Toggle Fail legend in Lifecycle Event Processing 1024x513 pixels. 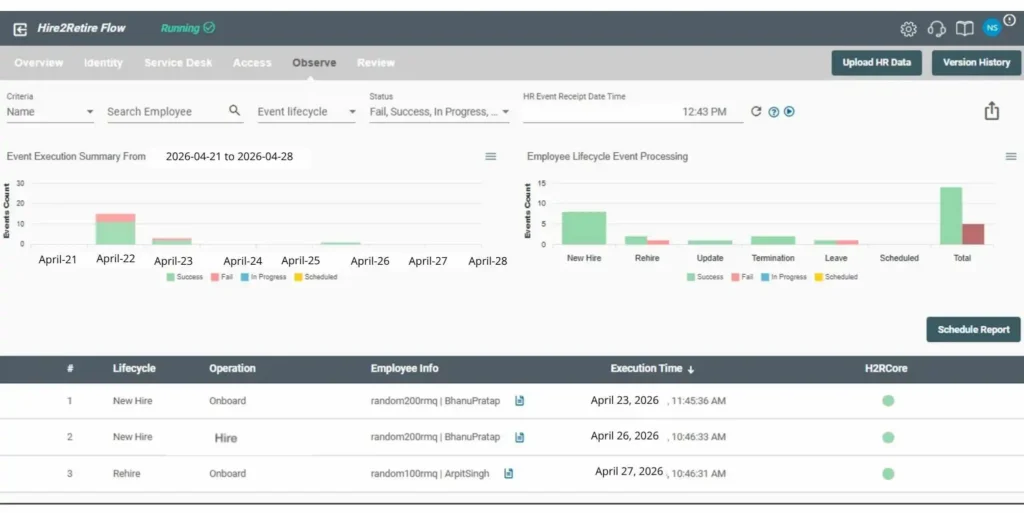743,277
